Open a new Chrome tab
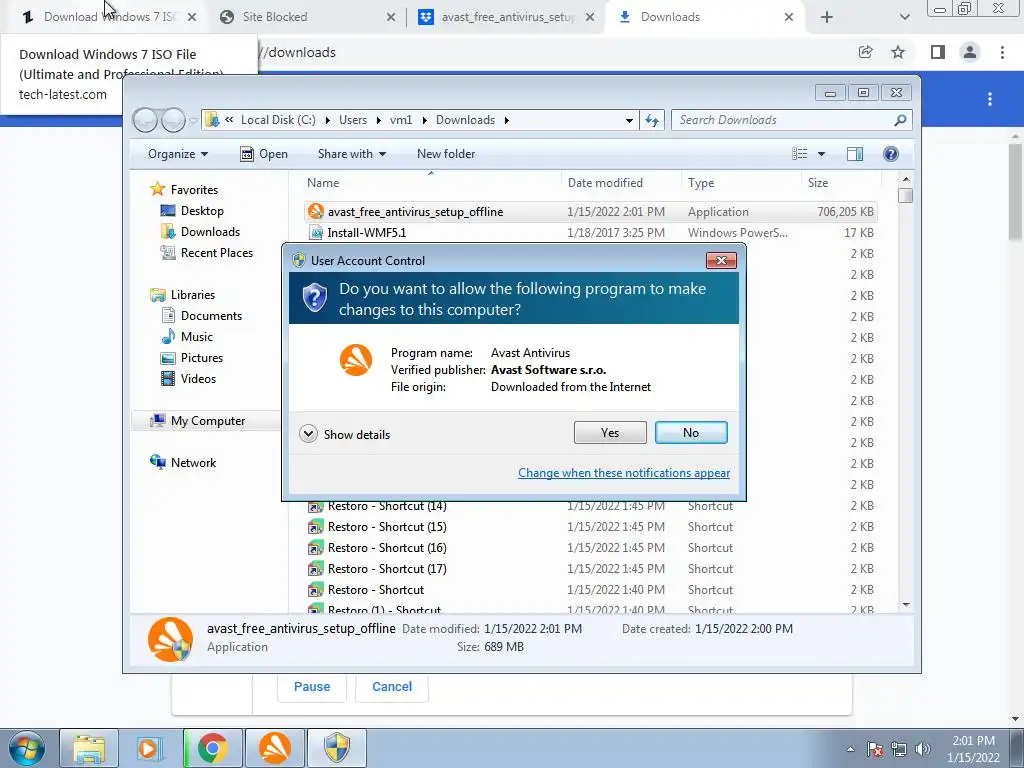 [x=827, y=17]
